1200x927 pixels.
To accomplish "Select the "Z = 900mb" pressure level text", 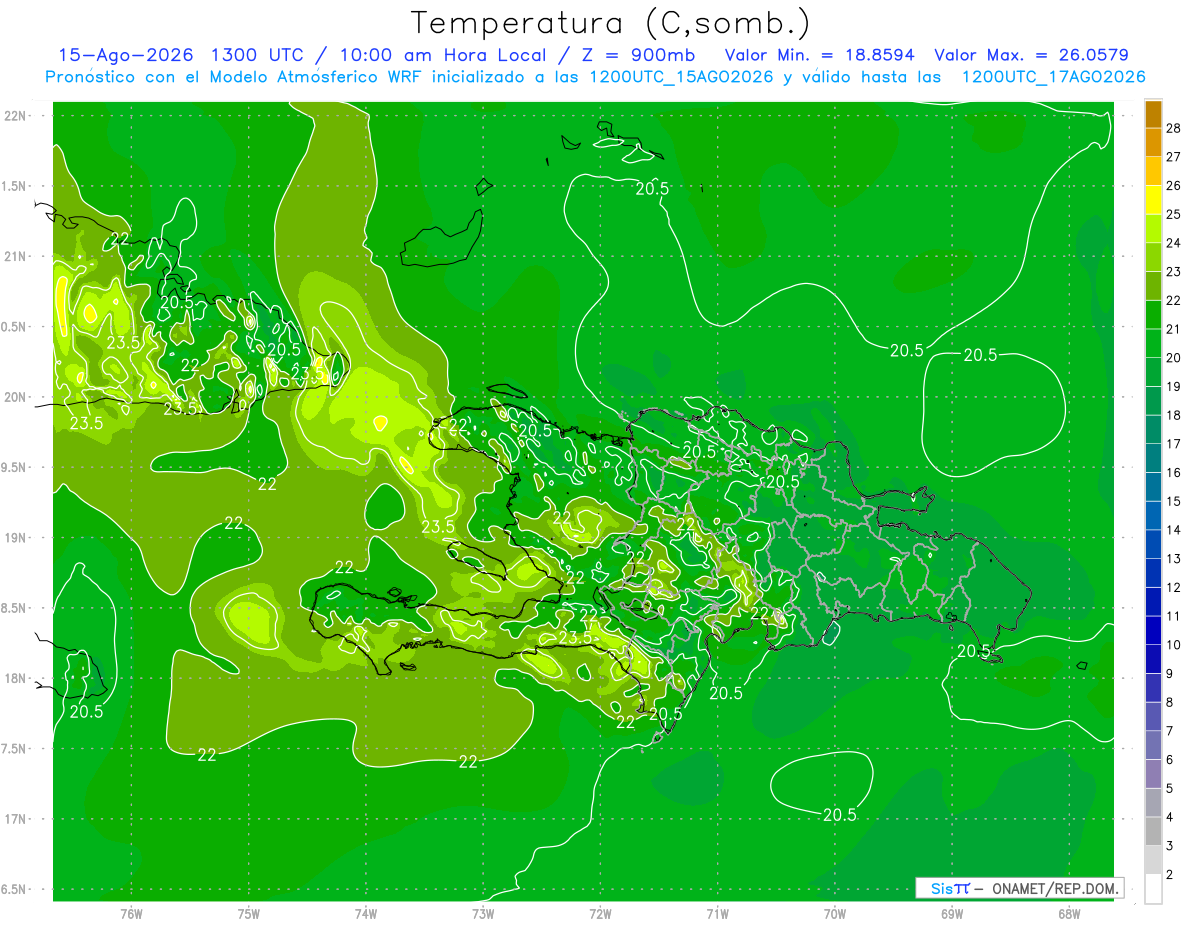I will 638,55.
